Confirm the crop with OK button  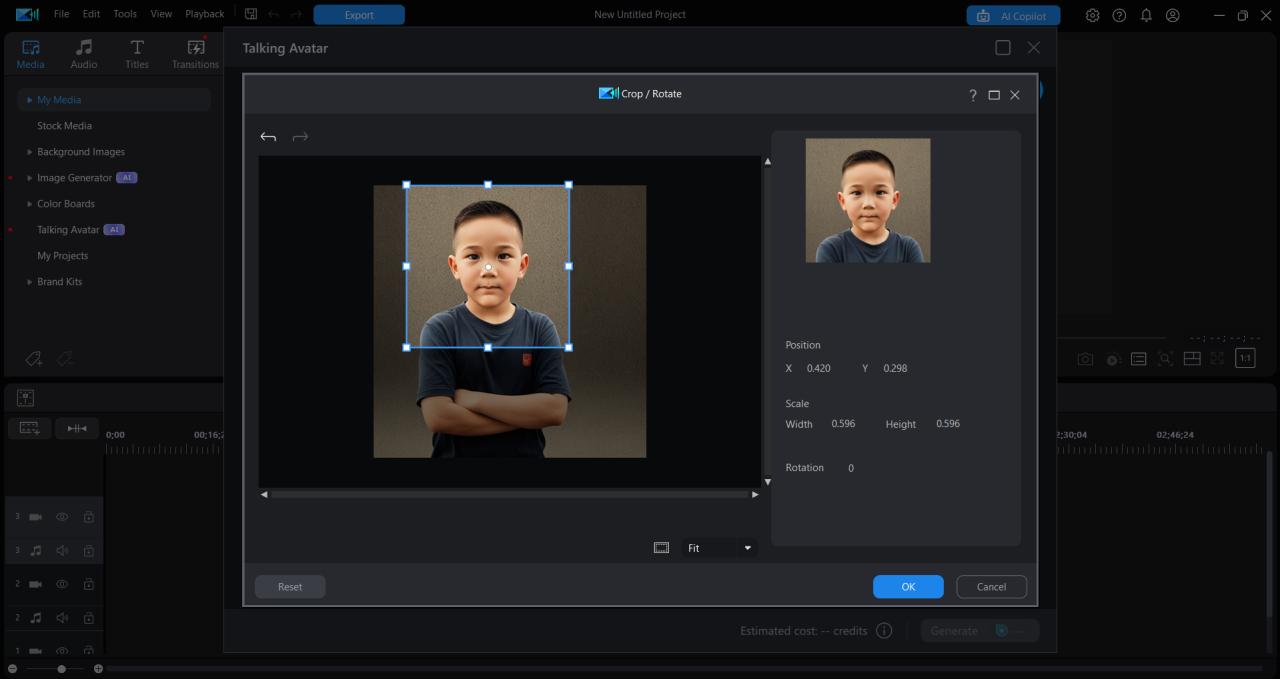click(907, 587)
